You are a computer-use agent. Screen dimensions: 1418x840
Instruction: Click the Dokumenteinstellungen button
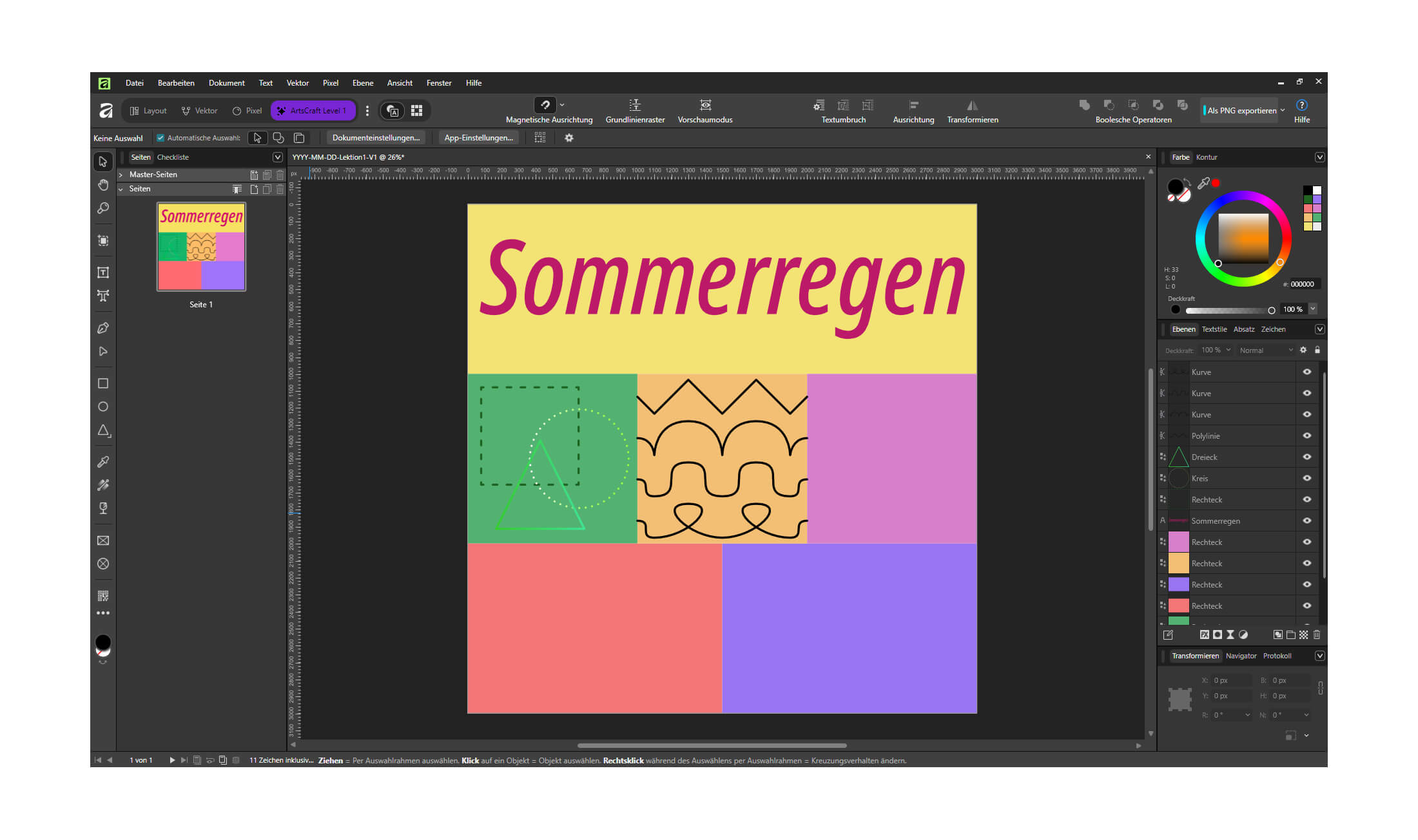pos(376,138)
